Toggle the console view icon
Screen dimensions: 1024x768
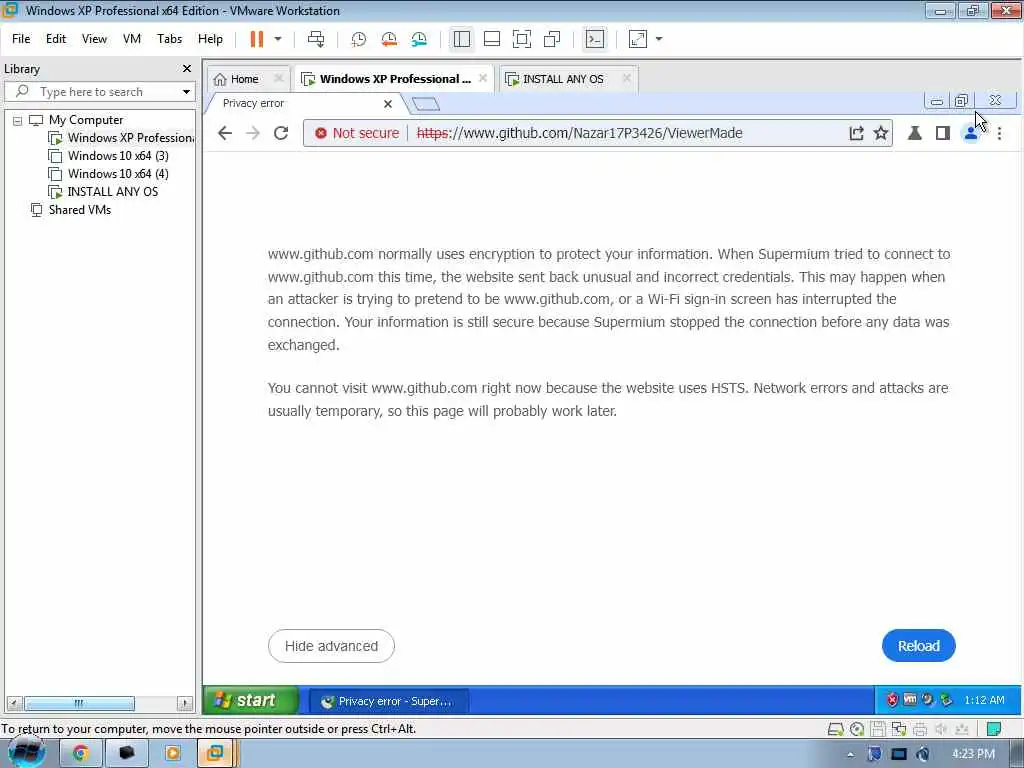594,39
